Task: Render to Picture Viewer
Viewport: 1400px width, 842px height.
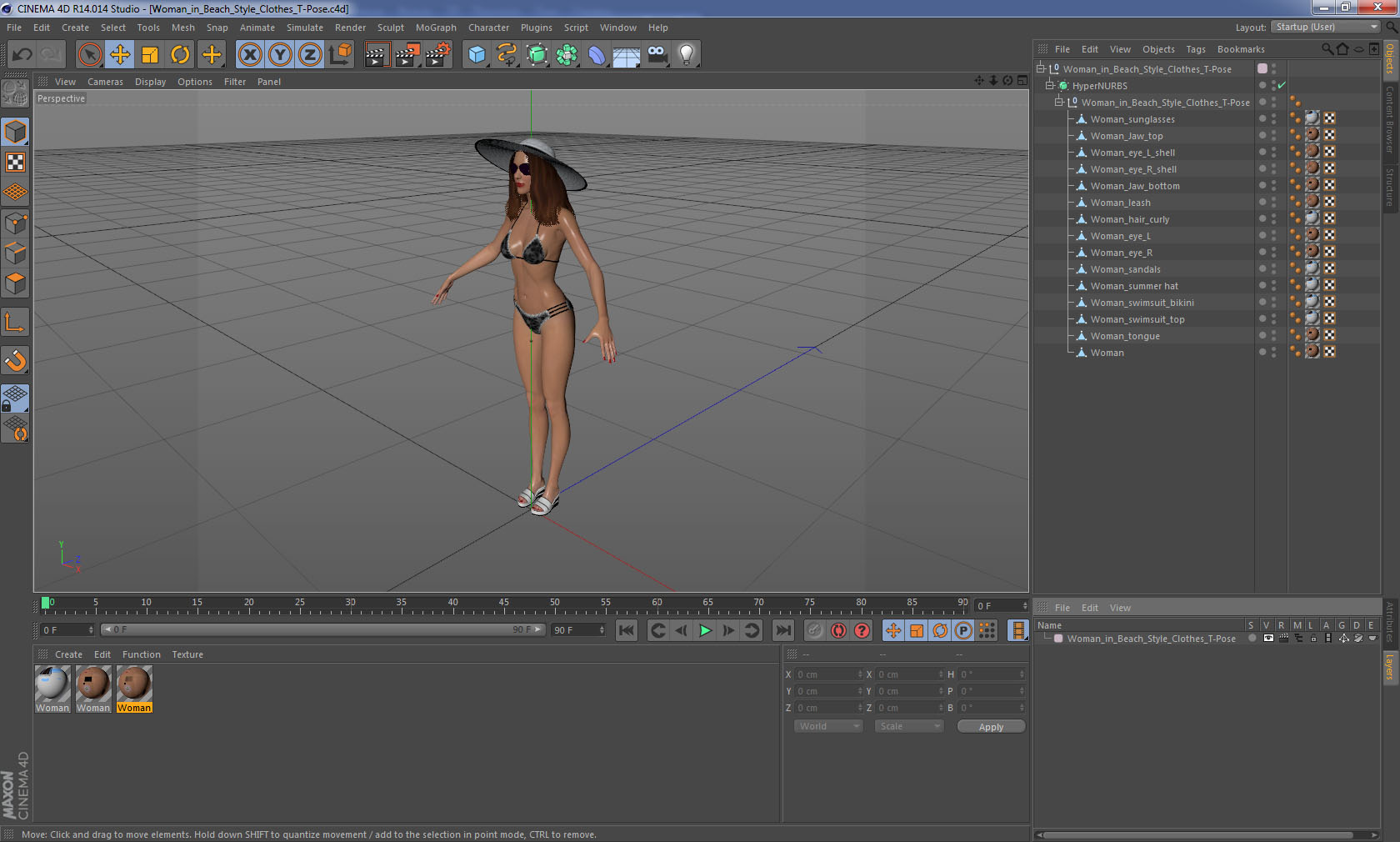Action: (407, 55)
